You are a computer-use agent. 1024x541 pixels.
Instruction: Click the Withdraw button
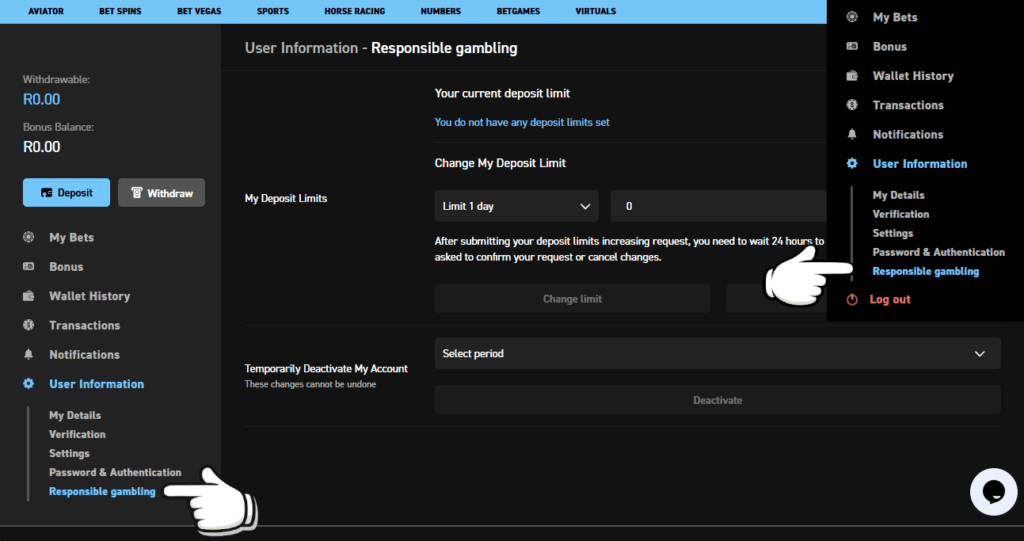coord(161,193)
